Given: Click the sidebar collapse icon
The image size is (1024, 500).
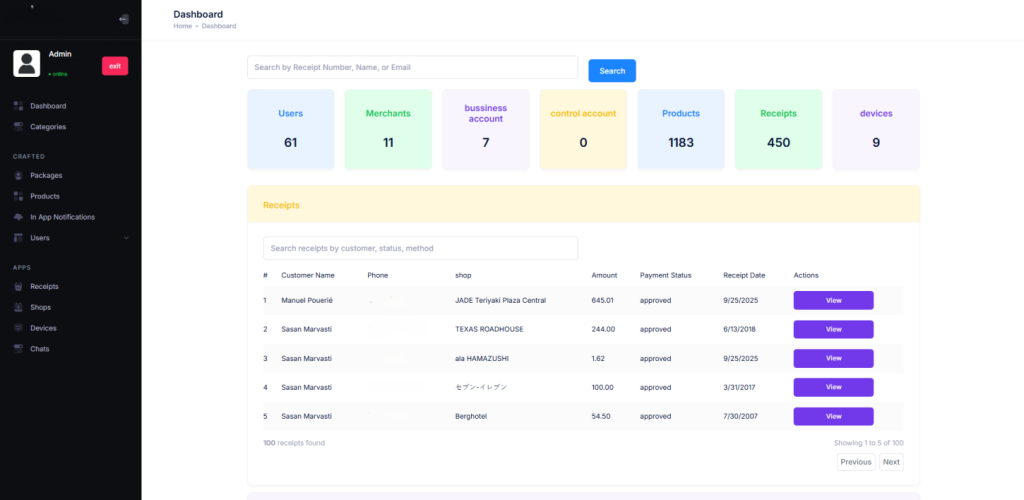Looking at the screenshot, I should click(123, 19).
